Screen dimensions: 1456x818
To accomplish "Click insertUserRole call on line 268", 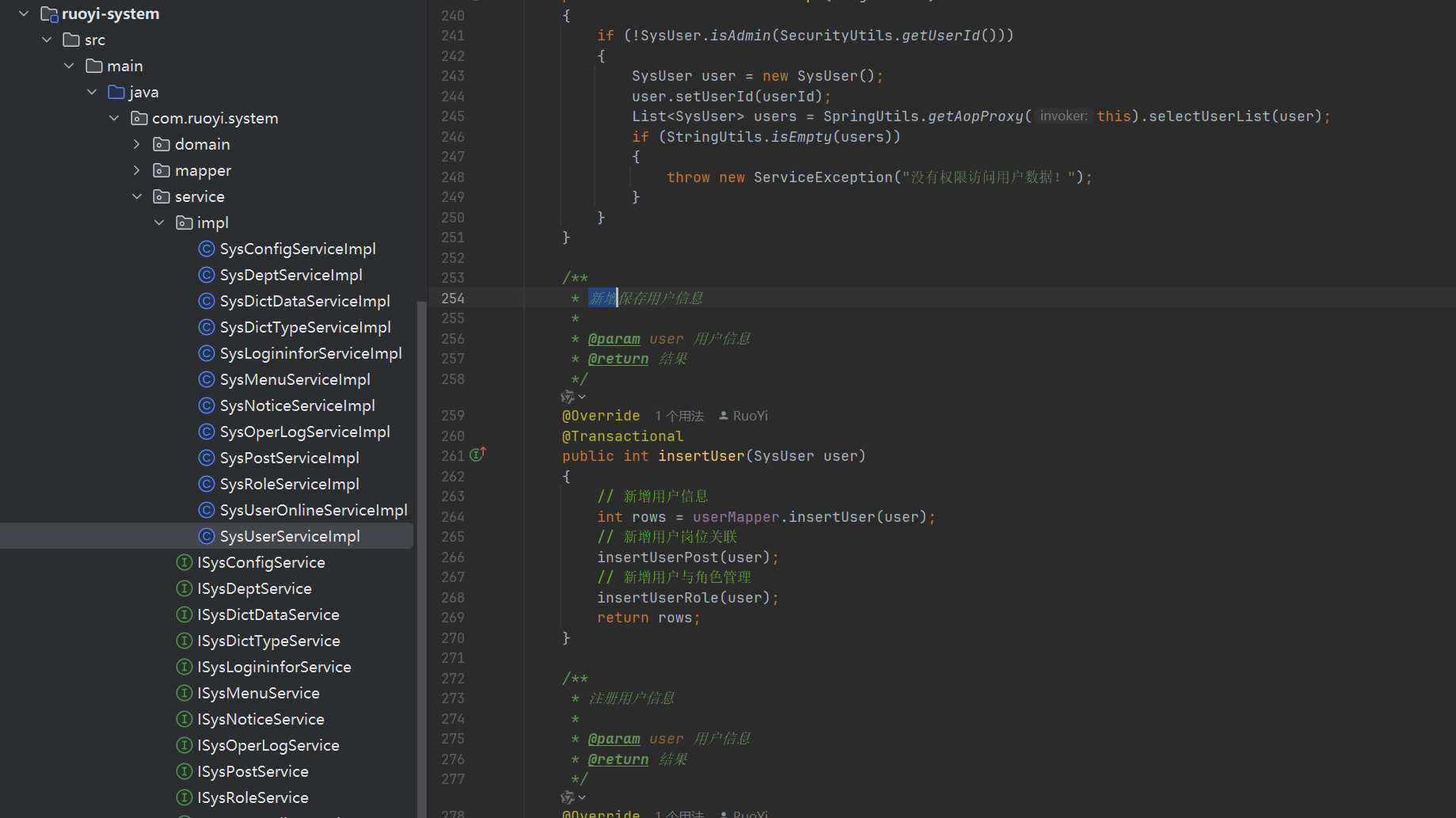I will tap(658, 598).
